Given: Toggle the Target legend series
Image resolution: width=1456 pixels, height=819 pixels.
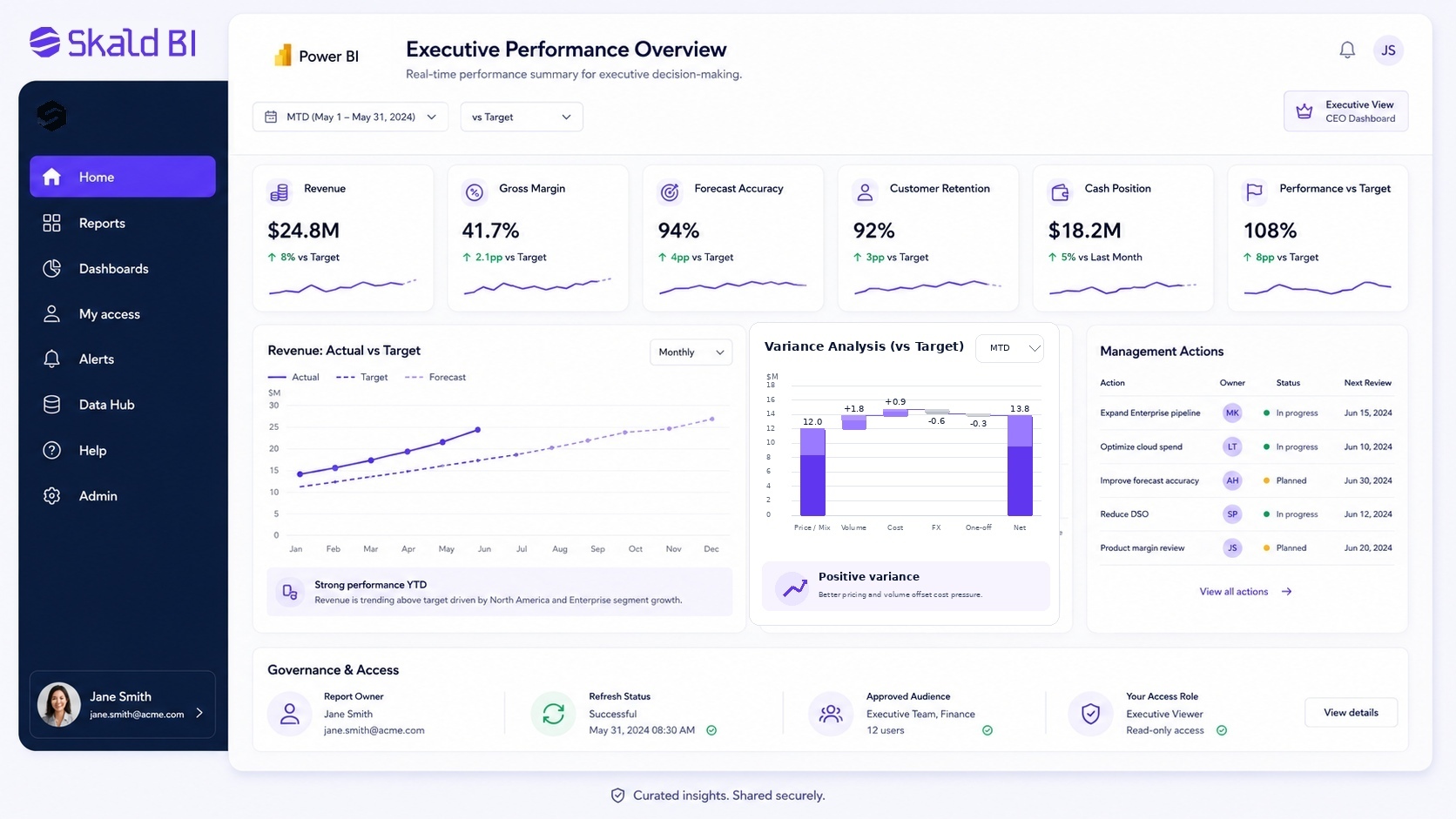Looking at the screenshot, I should [x=362, y=377].
